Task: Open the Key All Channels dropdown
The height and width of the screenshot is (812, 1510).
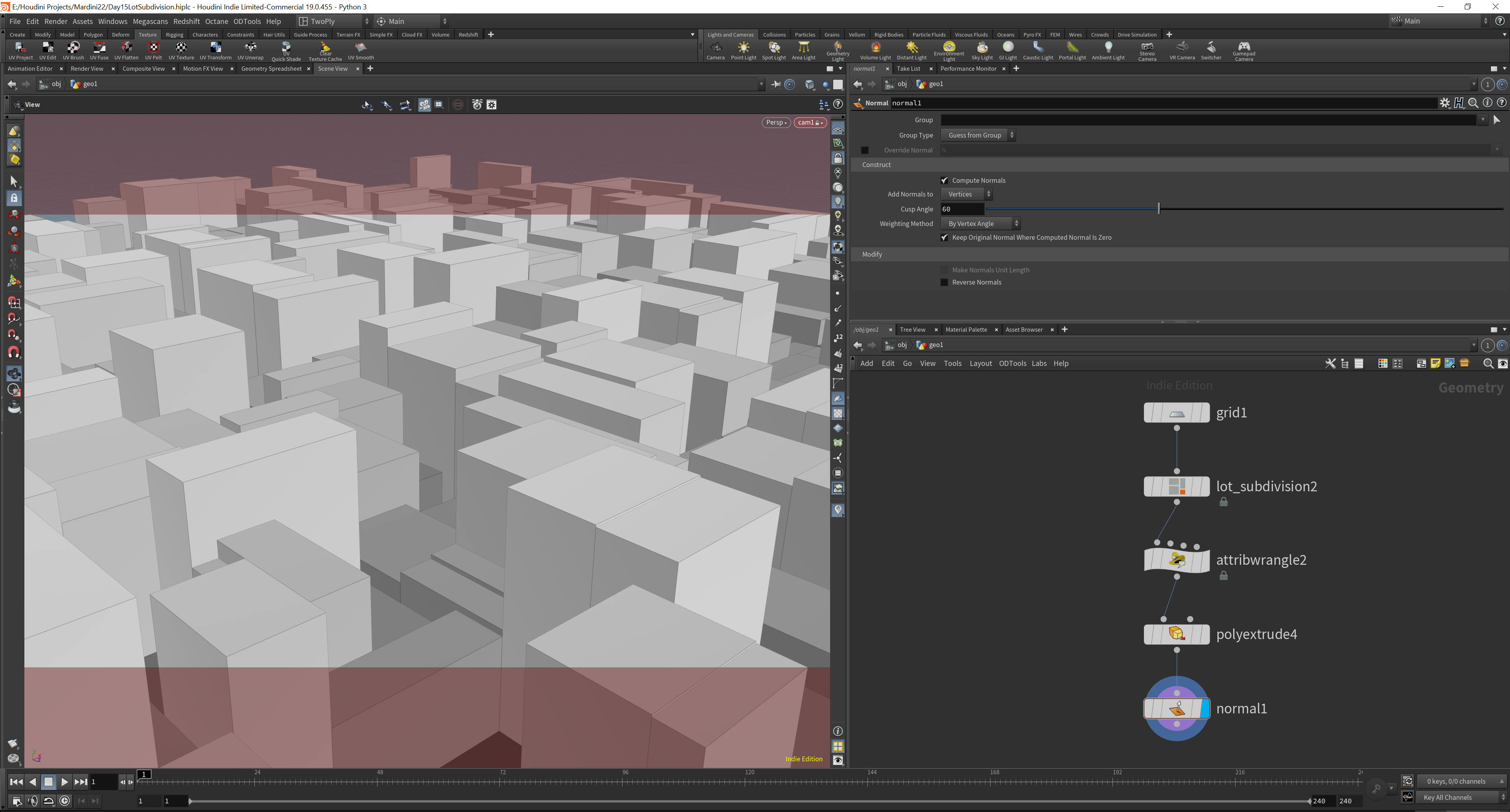Action: point(1461,797)
